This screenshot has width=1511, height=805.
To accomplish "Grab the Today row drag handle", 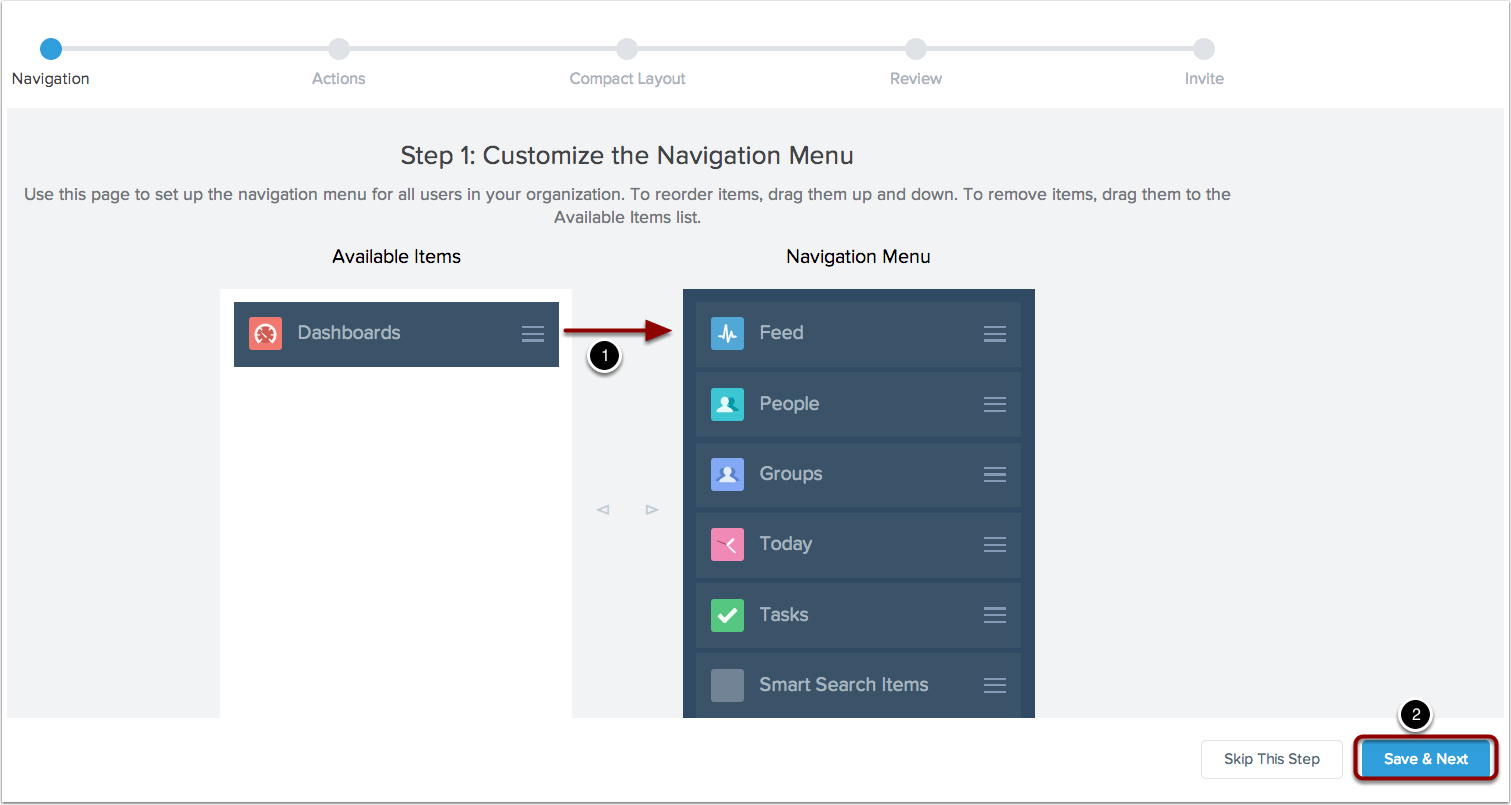I will coord(995,545).
